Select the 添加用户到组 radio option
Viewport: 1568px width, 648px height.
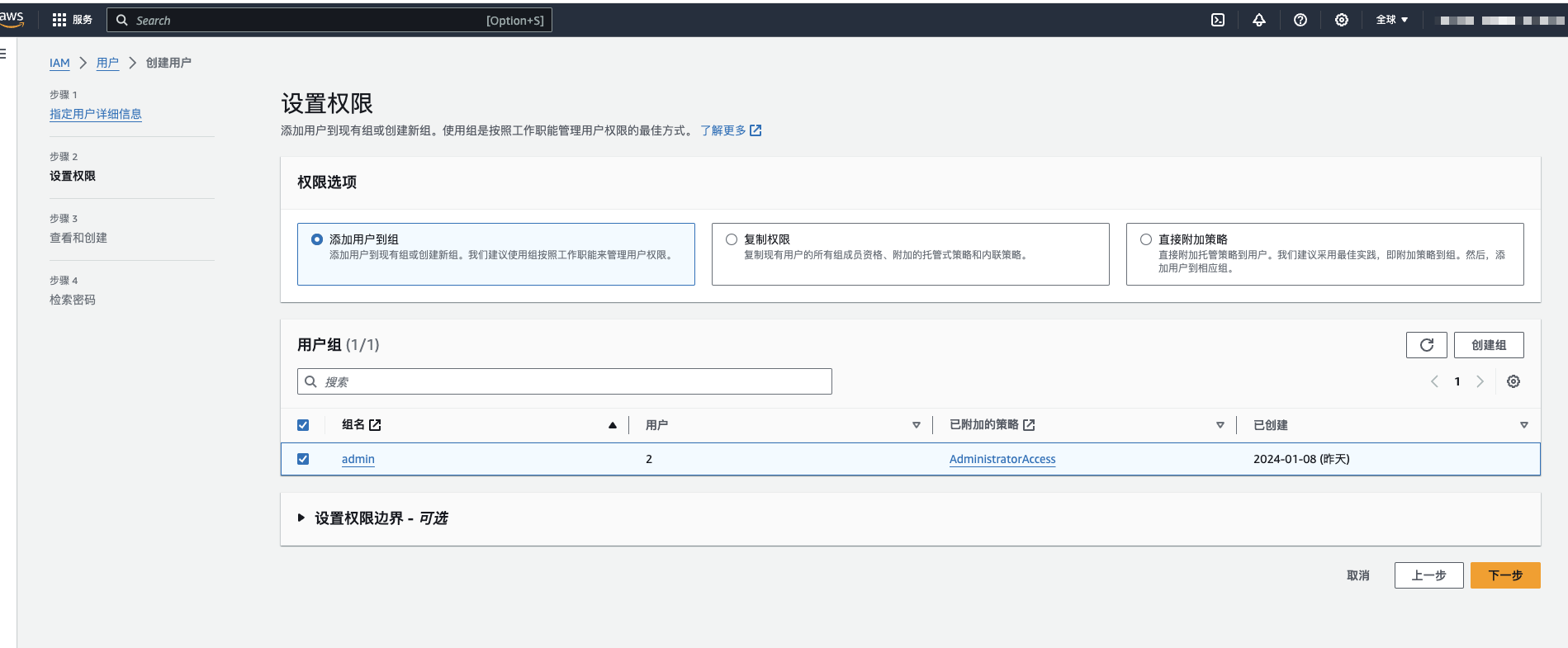coord(317,239)
